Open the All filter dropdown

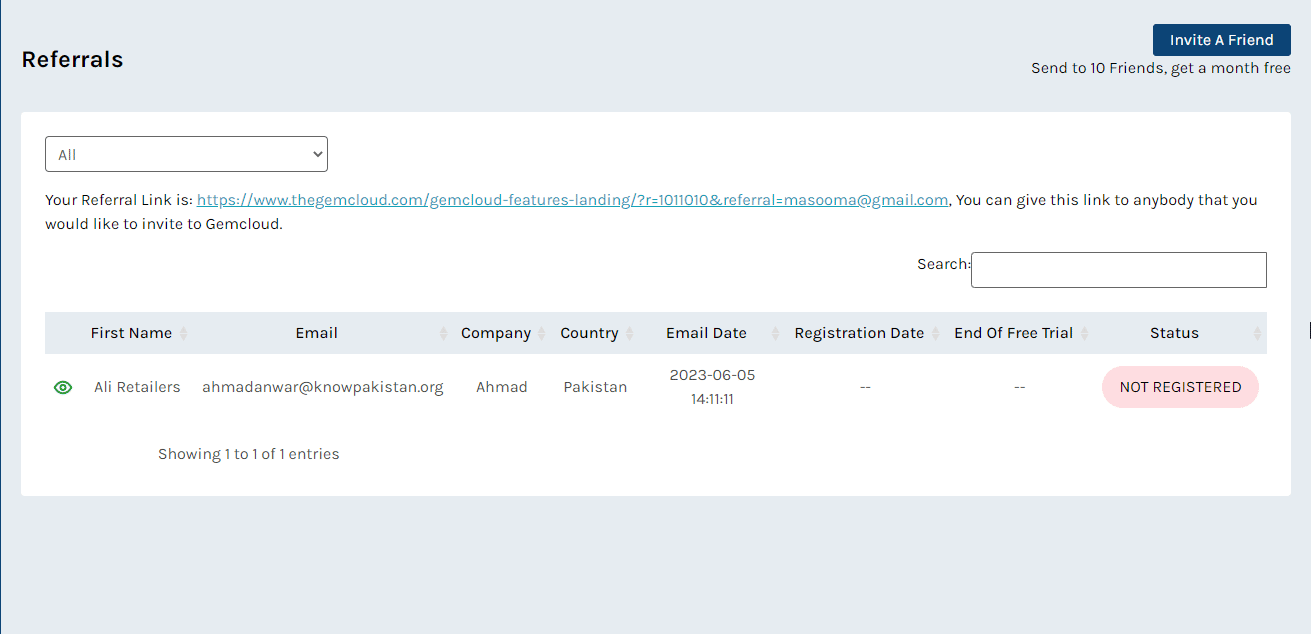(186, 154)
